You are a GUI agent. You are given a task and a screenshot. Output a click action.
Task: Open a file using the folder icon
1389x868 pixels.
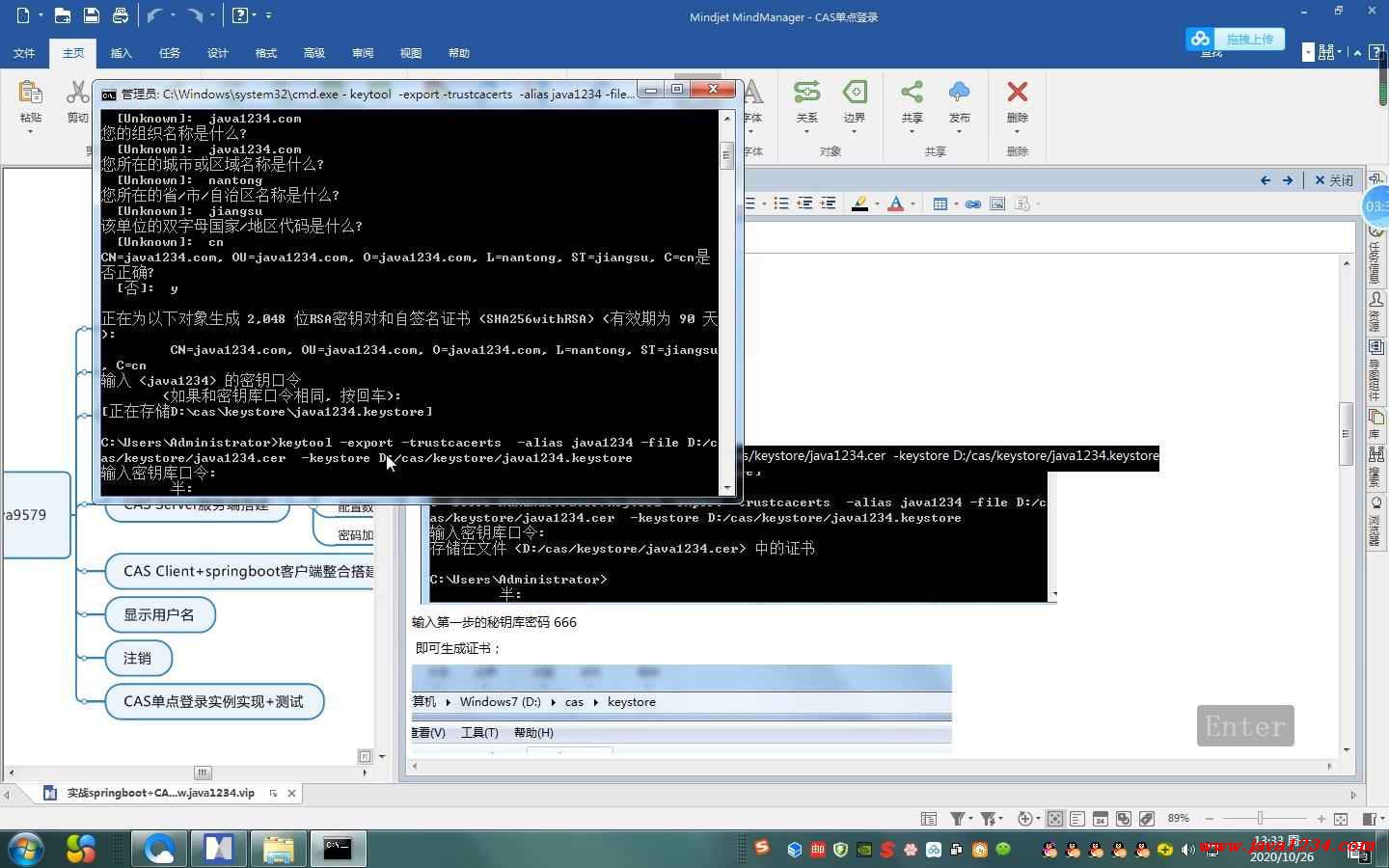pos(62,15)
